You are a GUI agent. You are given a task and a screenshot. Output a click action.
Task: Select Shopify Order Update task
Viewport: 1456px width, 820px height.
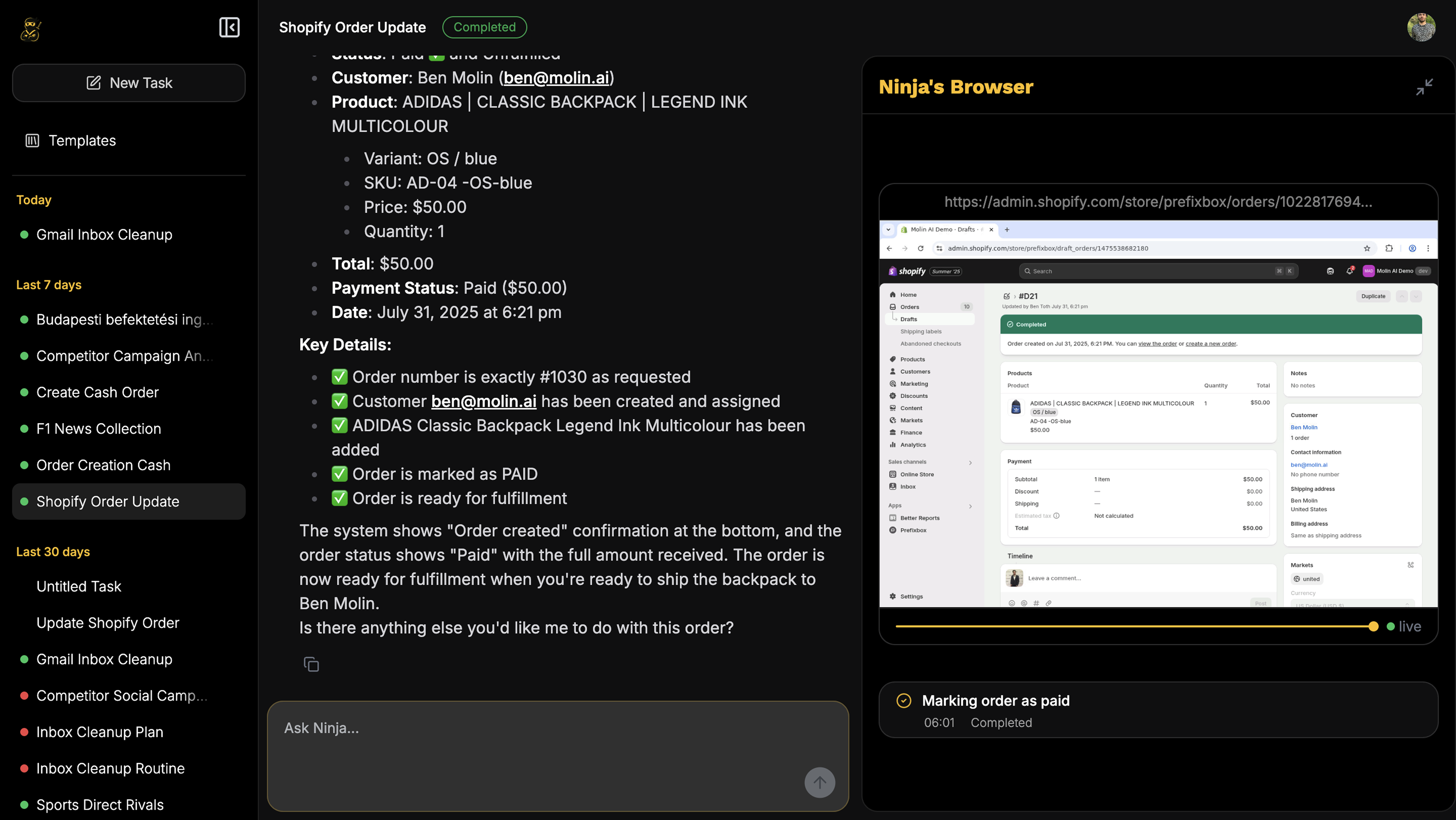(129, 501)
